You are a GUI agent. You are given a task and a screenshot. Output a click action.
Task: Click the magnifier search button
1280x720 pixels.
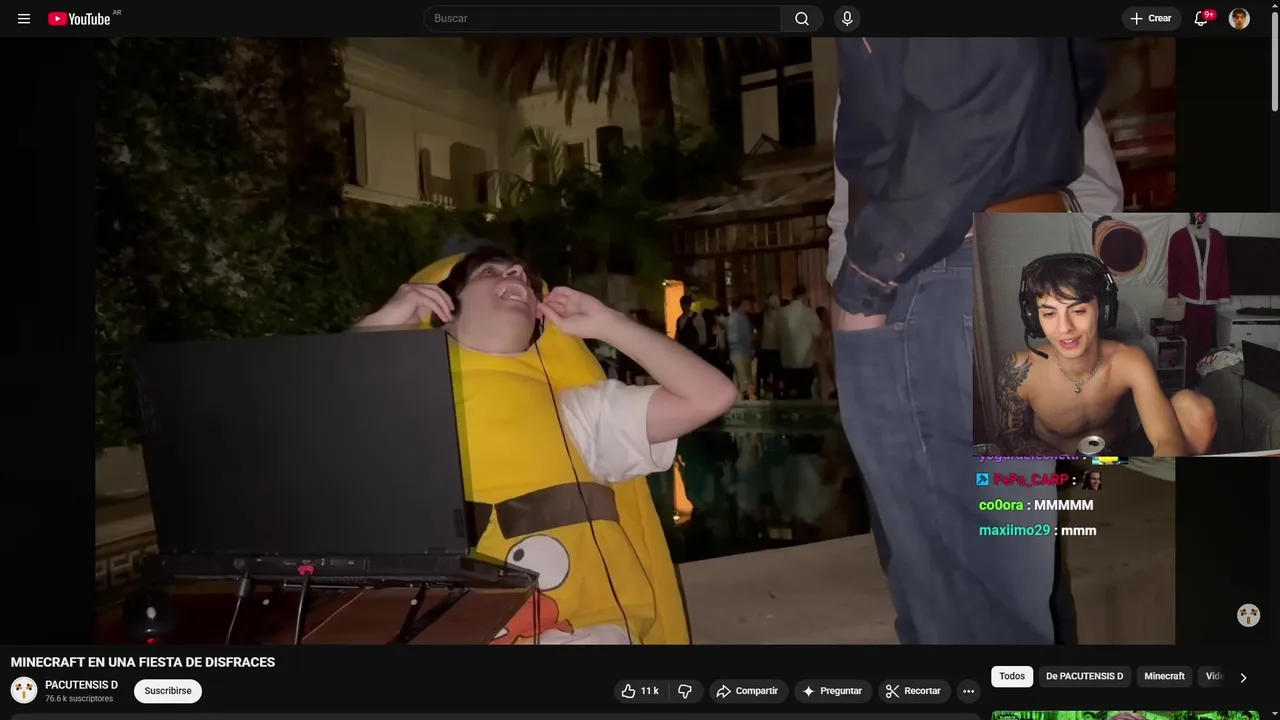[802, 18]
